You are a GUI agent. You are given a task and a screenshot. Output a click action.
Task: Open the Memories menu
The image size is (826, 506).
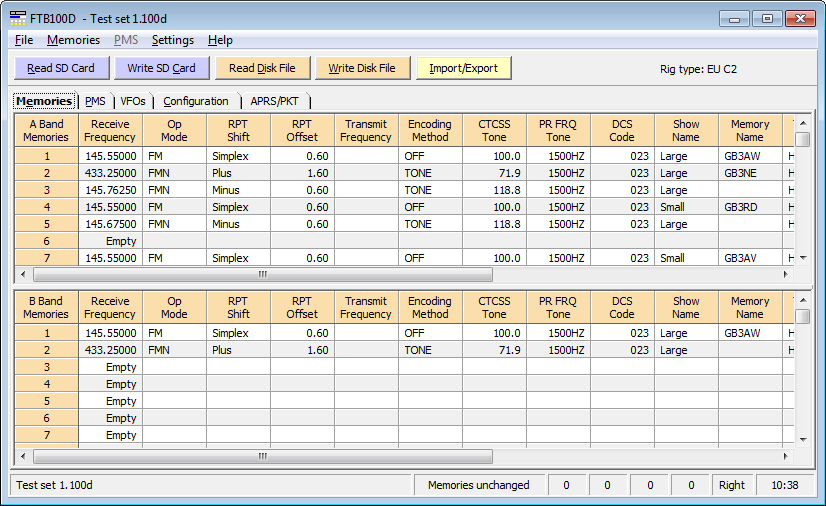point(73,40)
